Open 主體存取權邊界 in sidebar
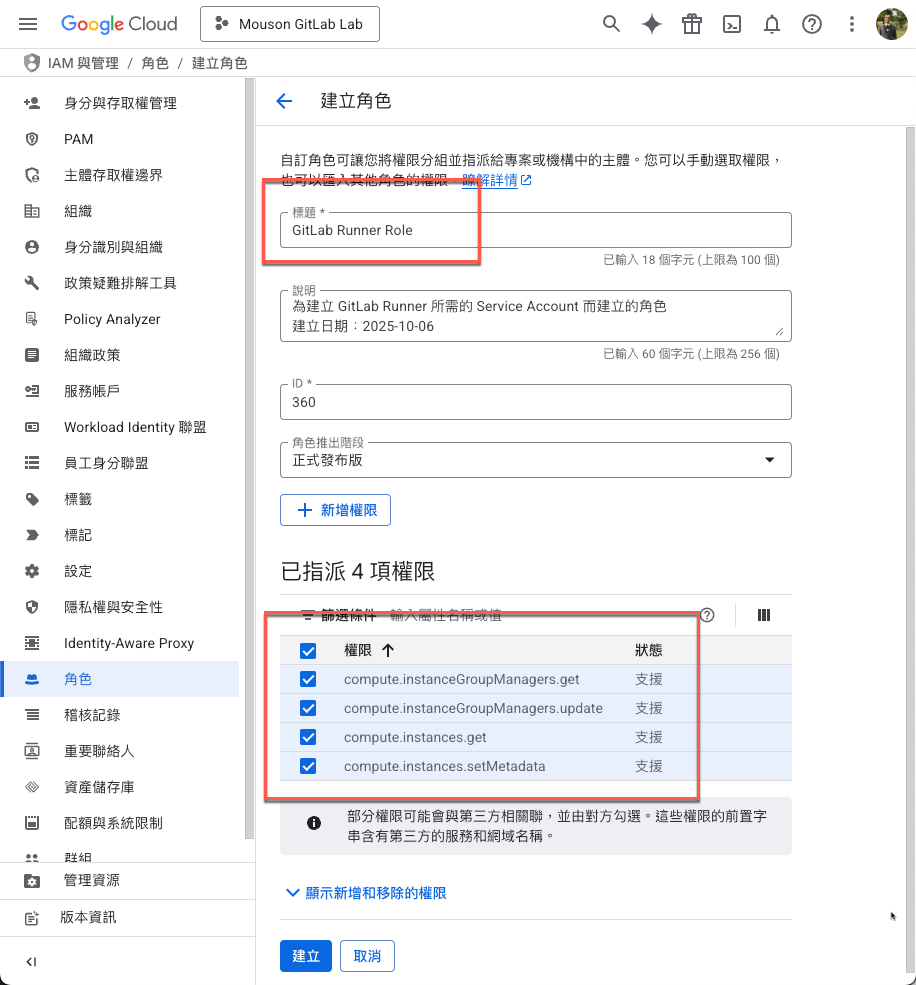This screenshot has width=916, height=985. [120, 175]
